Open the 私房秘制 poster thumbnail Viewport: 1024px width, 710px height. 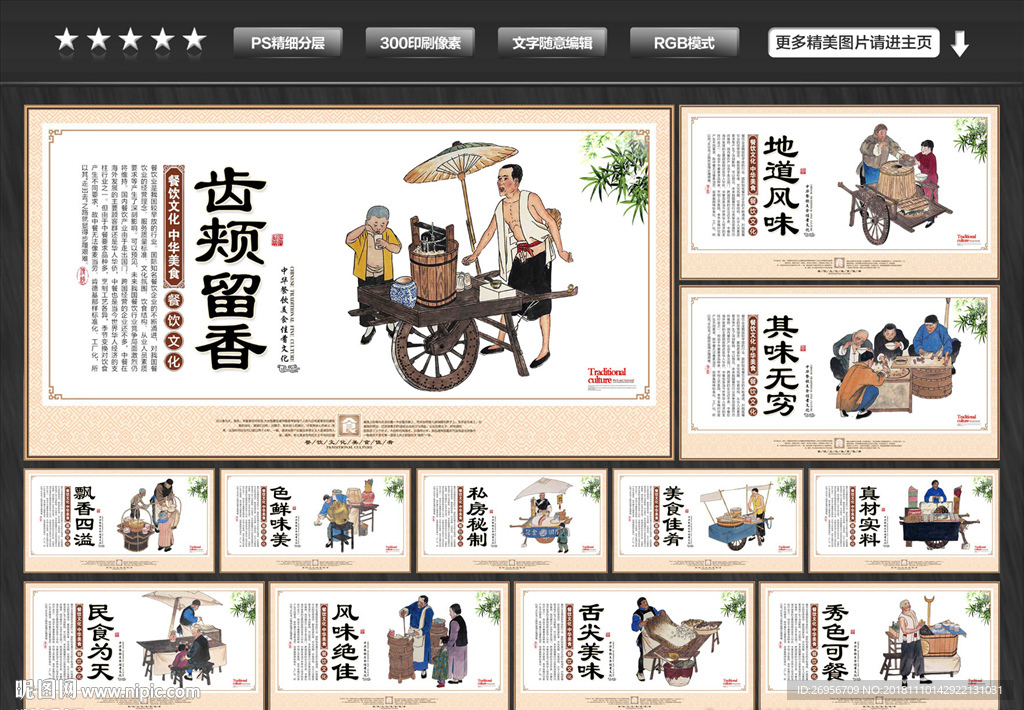[512, 521]
